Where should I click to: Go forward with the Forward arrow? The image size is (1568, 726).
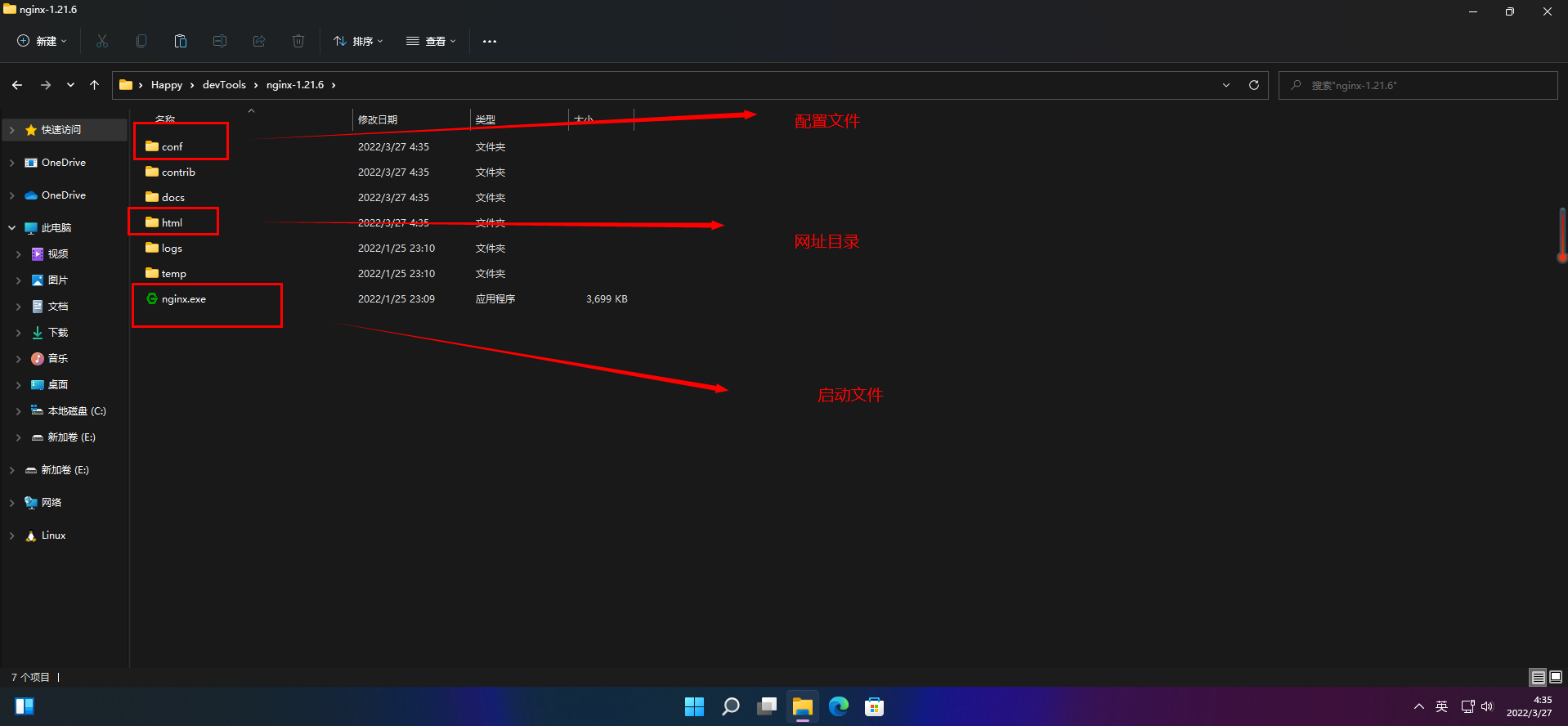pos(46,85)
